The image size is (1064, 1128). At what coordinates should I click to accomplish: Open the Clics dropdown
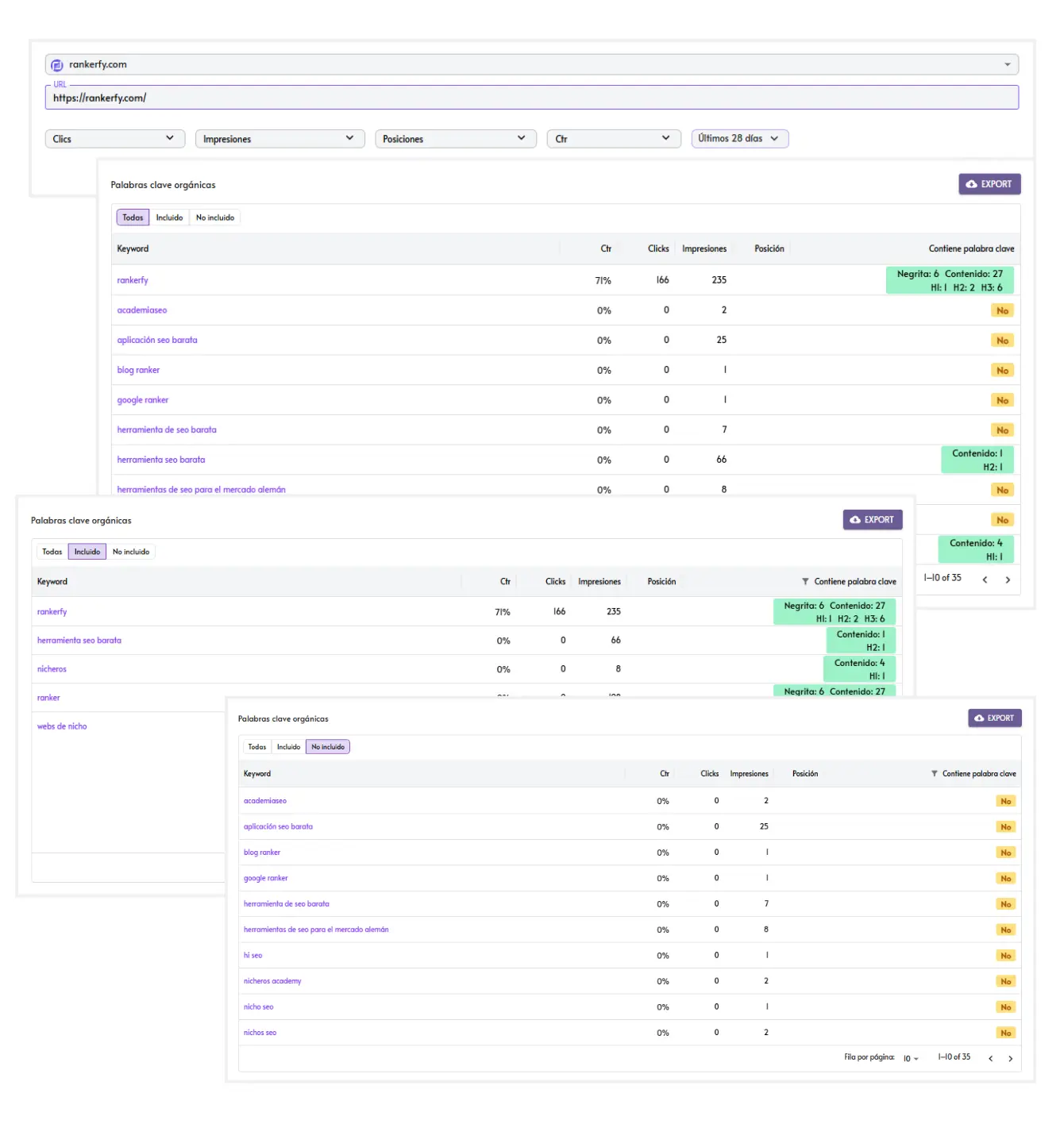(114, 139)
